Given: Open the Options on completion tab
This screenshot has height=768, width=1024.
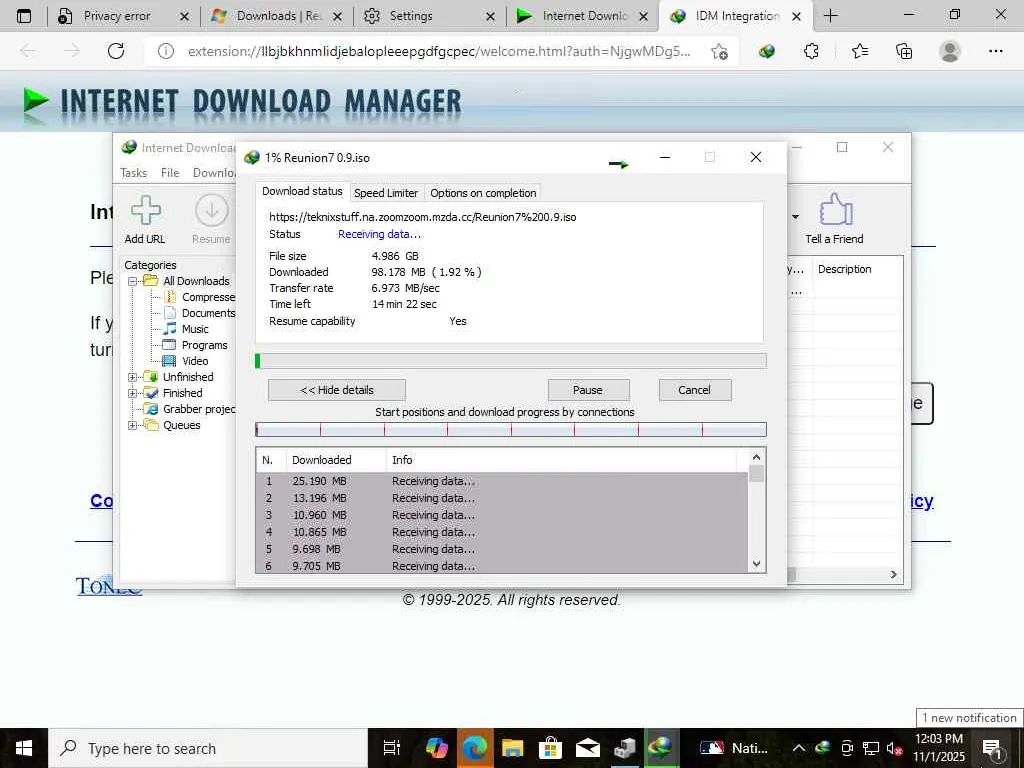Looking at the screenshot, I should click(483, 193).
